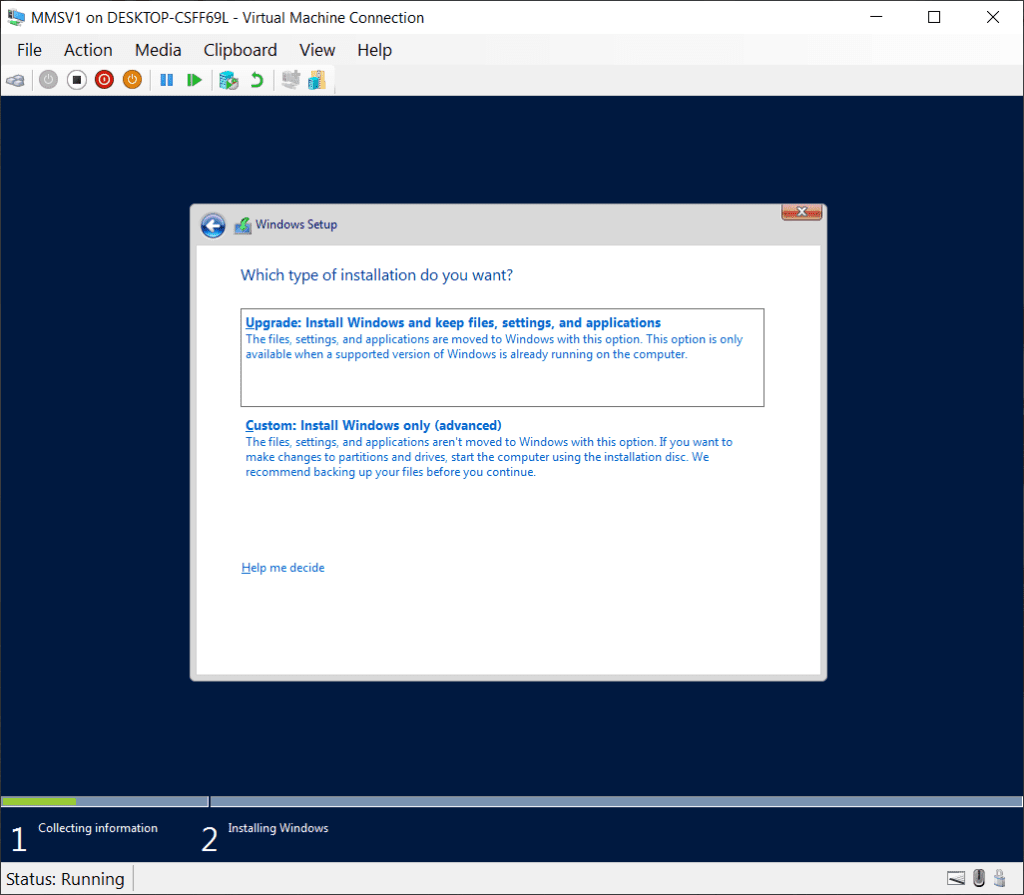1024x895 pixels.
Task: Send Ctrl+Alt+Delete via toolbar icon
Action: click(16, 80)
